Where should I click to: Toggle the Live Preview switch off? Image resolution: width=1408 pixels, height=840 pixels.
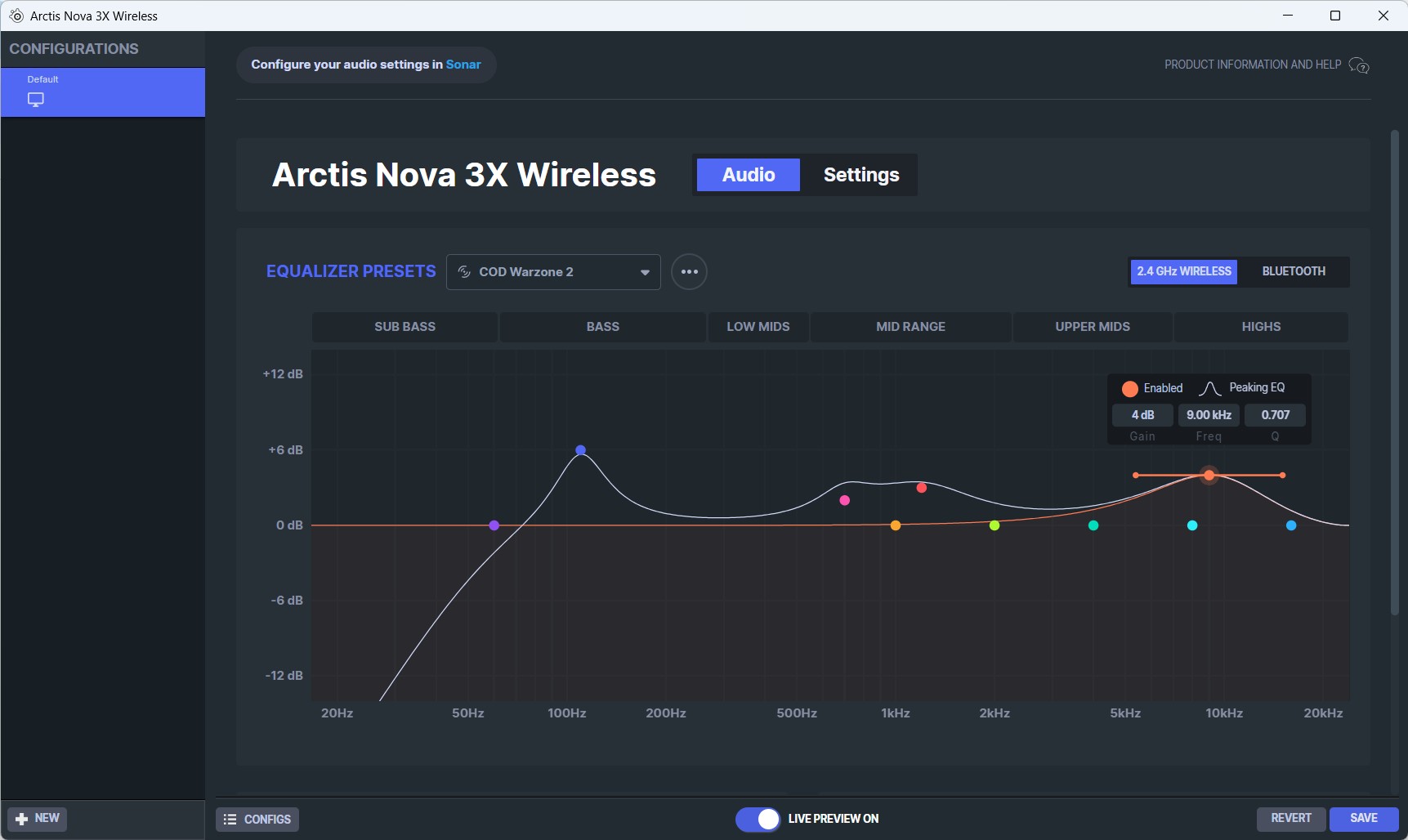point(758,819)
